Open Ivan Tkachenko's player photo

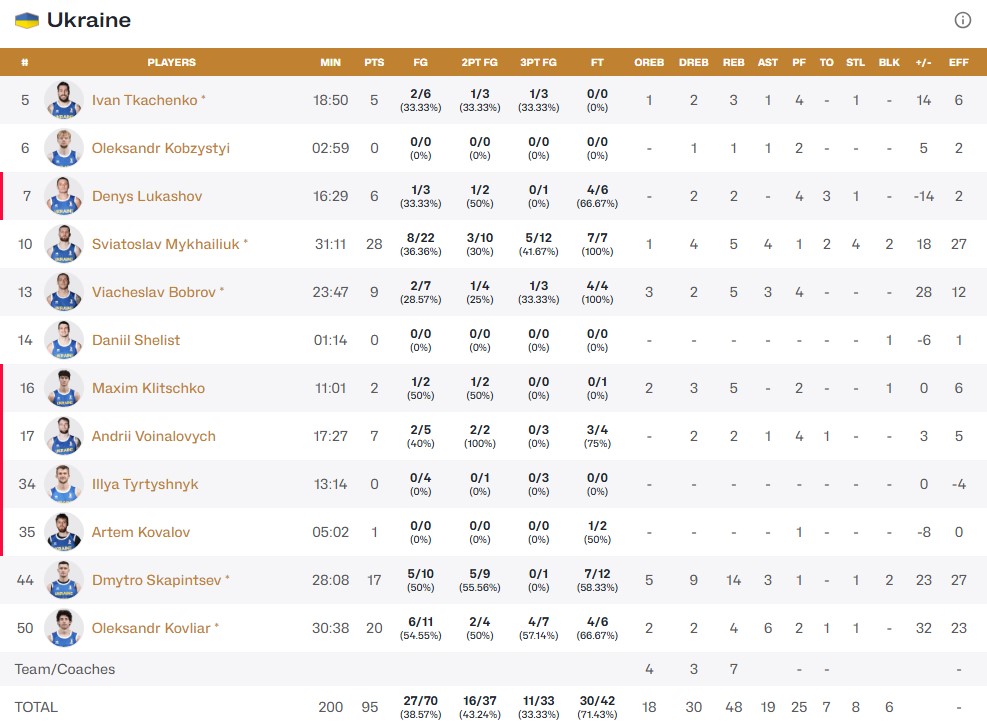coord(64,100)
